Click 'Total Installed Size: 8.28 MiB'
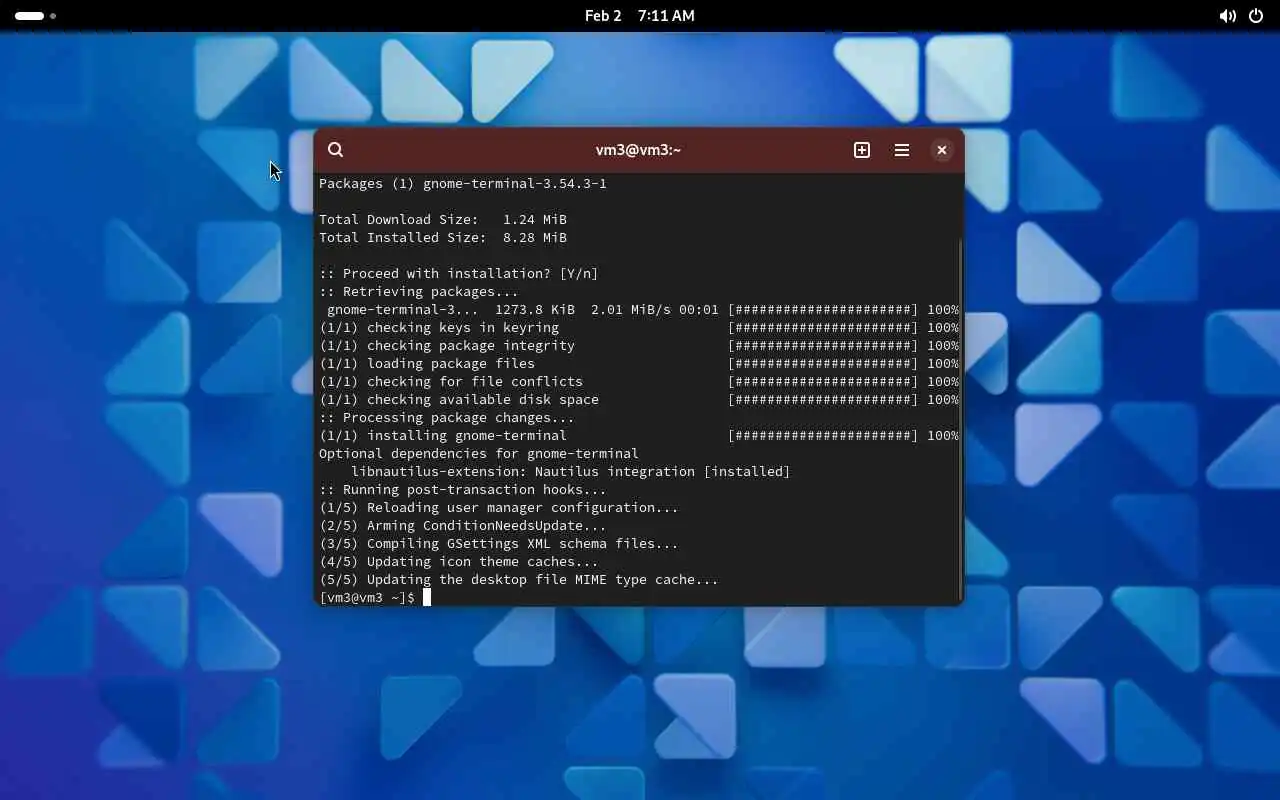 [x=443, y=237]
